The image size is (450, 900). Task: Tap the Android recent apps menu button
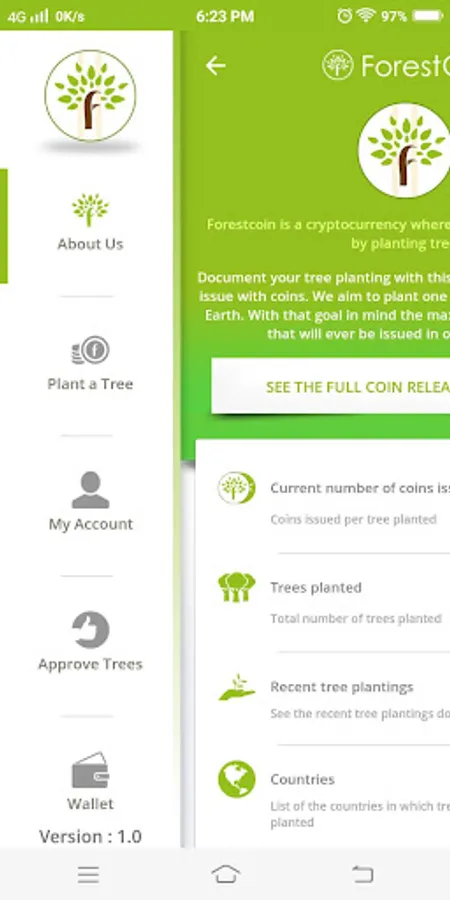[88, 874]
